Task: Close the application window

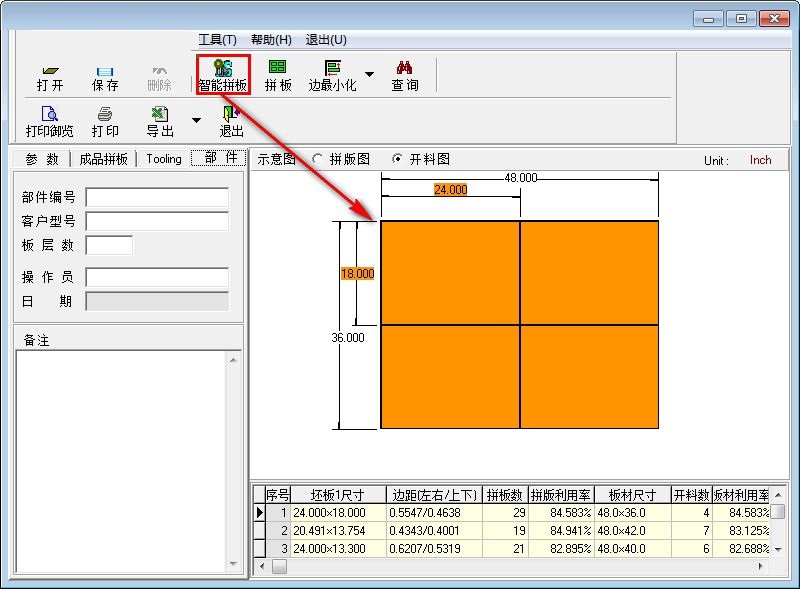Action: [774, 19]
